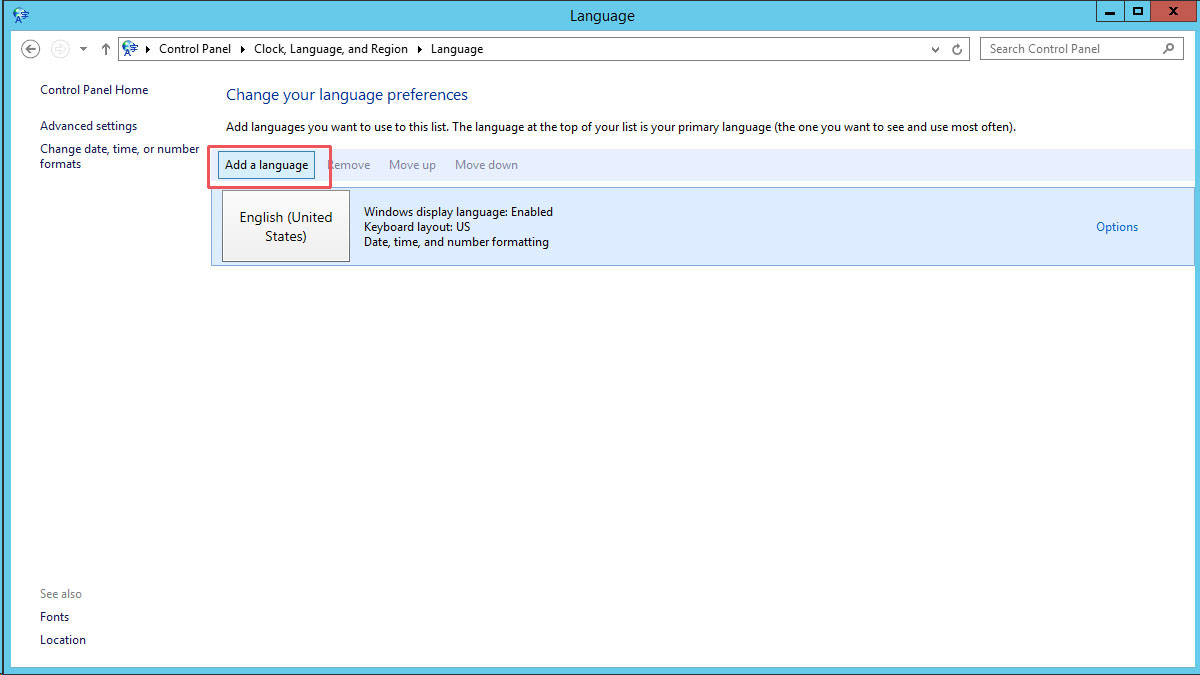Close the Language window

coord(1174,11)
